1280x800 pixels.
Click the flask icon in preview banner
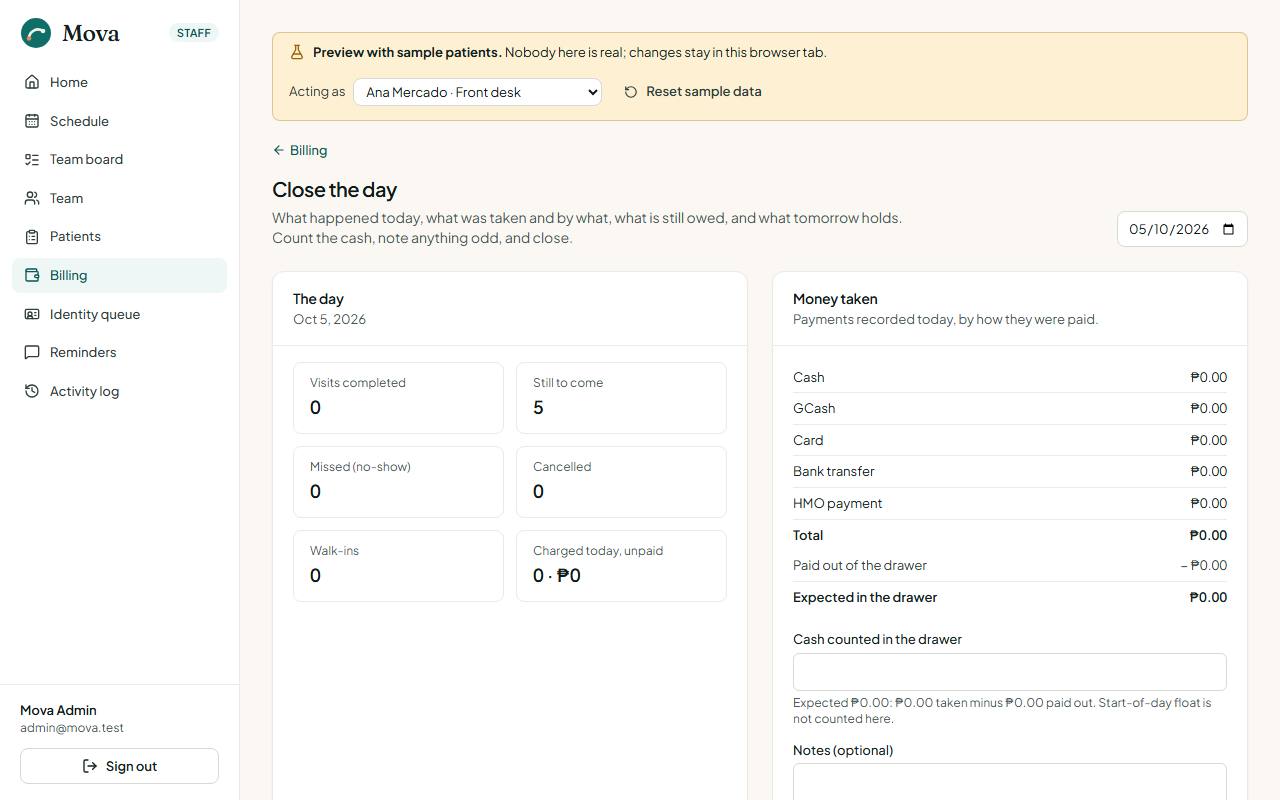(297, 52)
